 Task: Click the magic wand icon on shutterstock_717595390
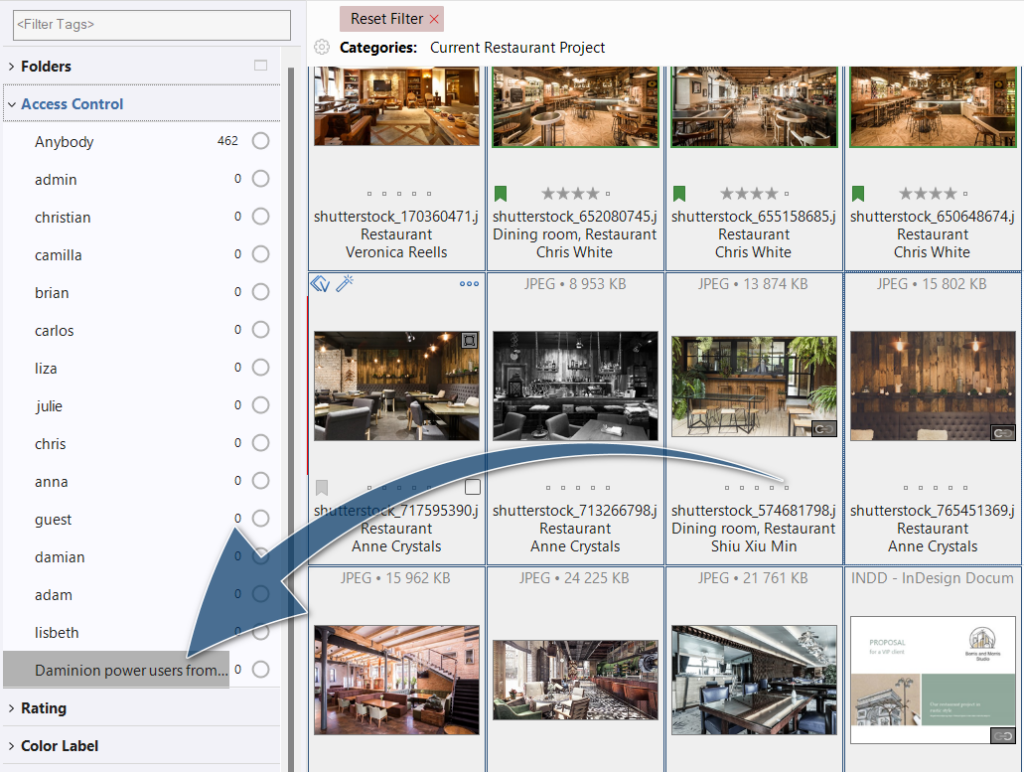pyautogui.click(x=344, y=284)
